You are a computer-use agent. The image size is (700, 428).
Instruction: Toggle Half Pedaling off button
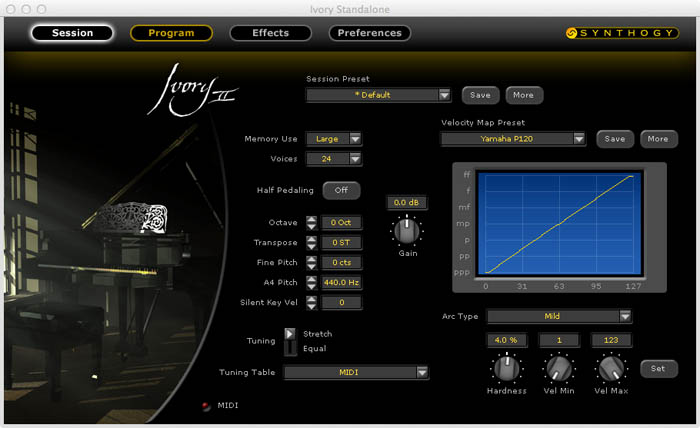click(x=342, y=190)
